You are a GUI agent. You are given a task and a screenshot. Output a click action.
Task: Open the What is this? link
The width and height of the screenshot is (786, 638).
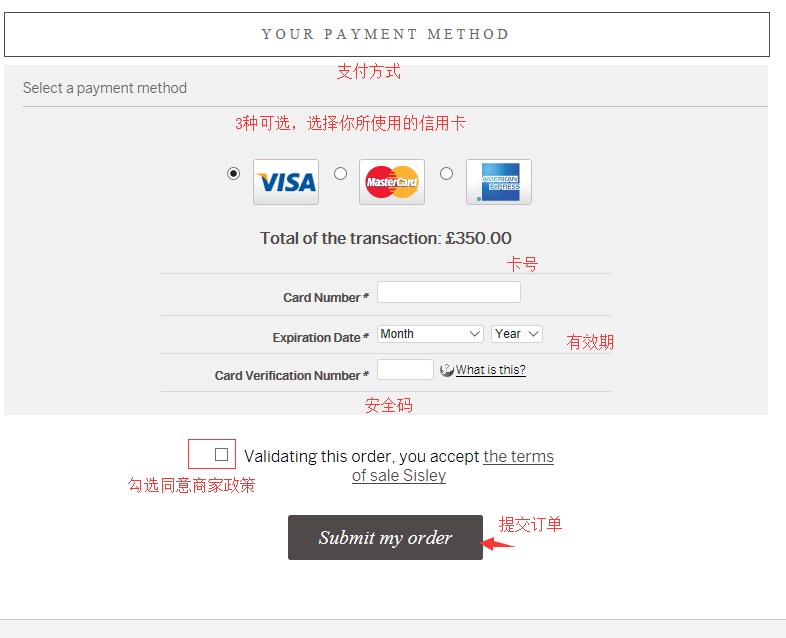[490, 370]
